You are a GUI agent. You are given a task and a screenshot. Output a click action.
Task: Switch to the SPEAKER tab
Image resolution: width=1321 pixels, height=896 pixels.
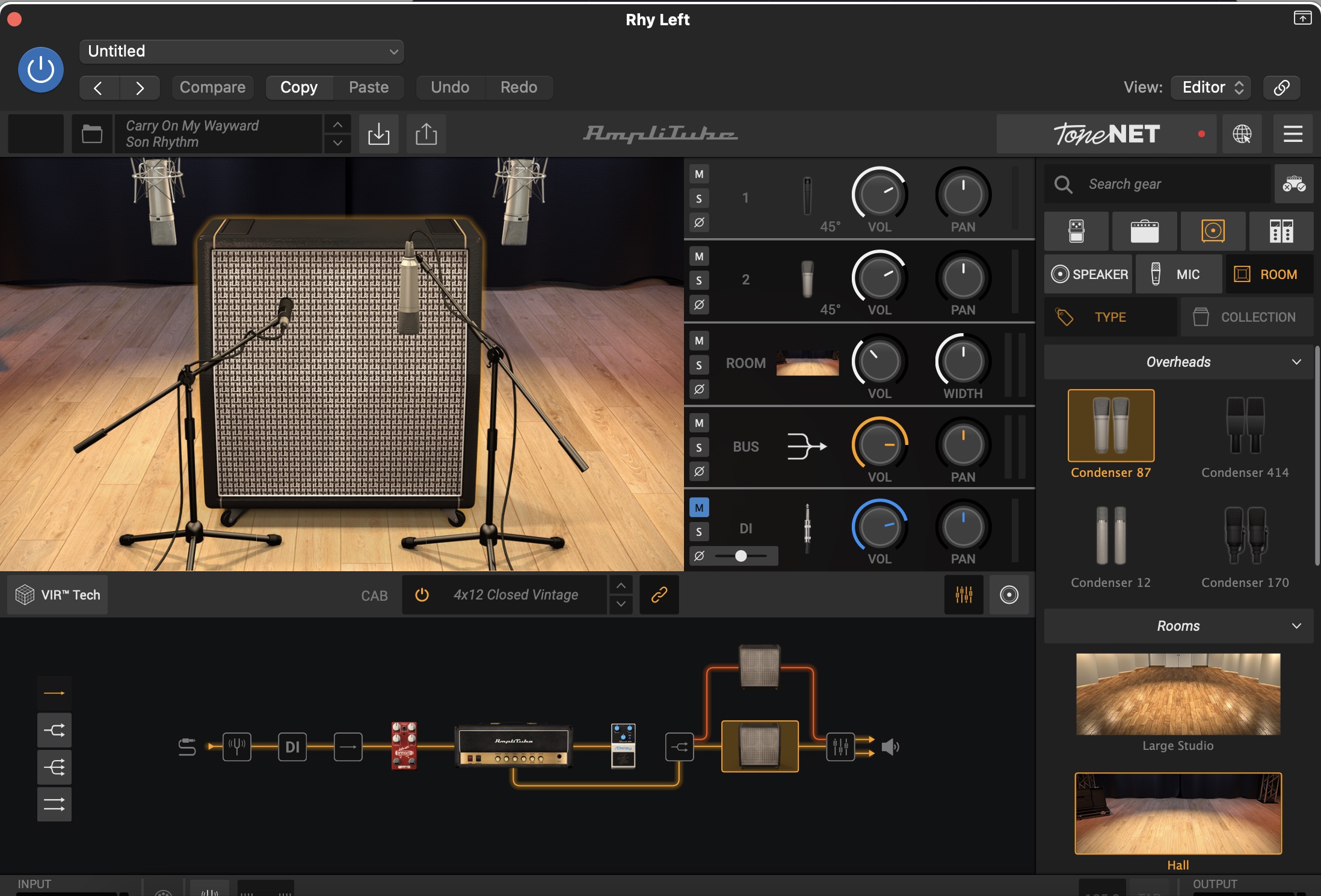click(1089, 274)
